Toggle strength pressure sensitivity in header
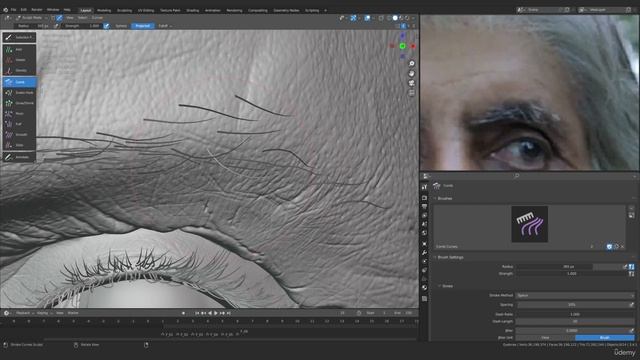Viewport: 640px width, 360px height. (106, 26)
